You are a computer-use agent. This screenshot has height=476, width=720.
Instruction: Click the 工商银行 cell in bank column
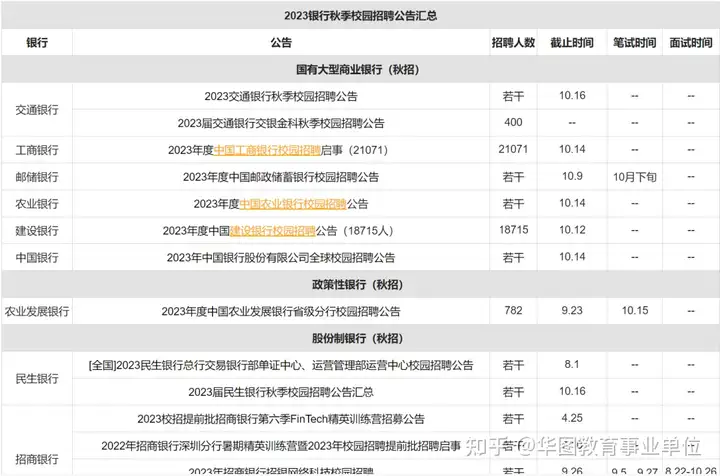pos(37,150)
